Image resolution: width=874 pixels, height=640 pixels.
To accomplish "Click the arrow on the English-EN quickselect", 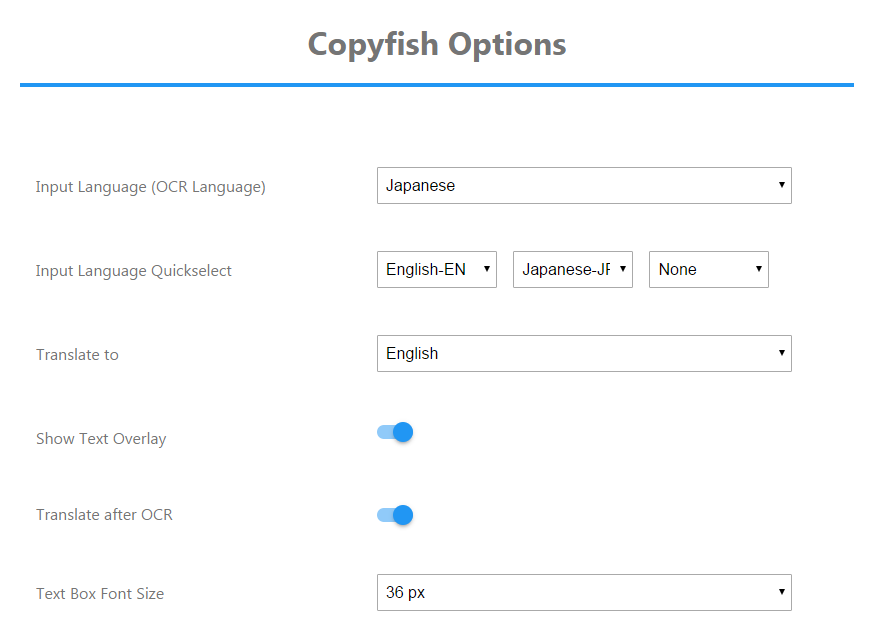I will 487,269.
